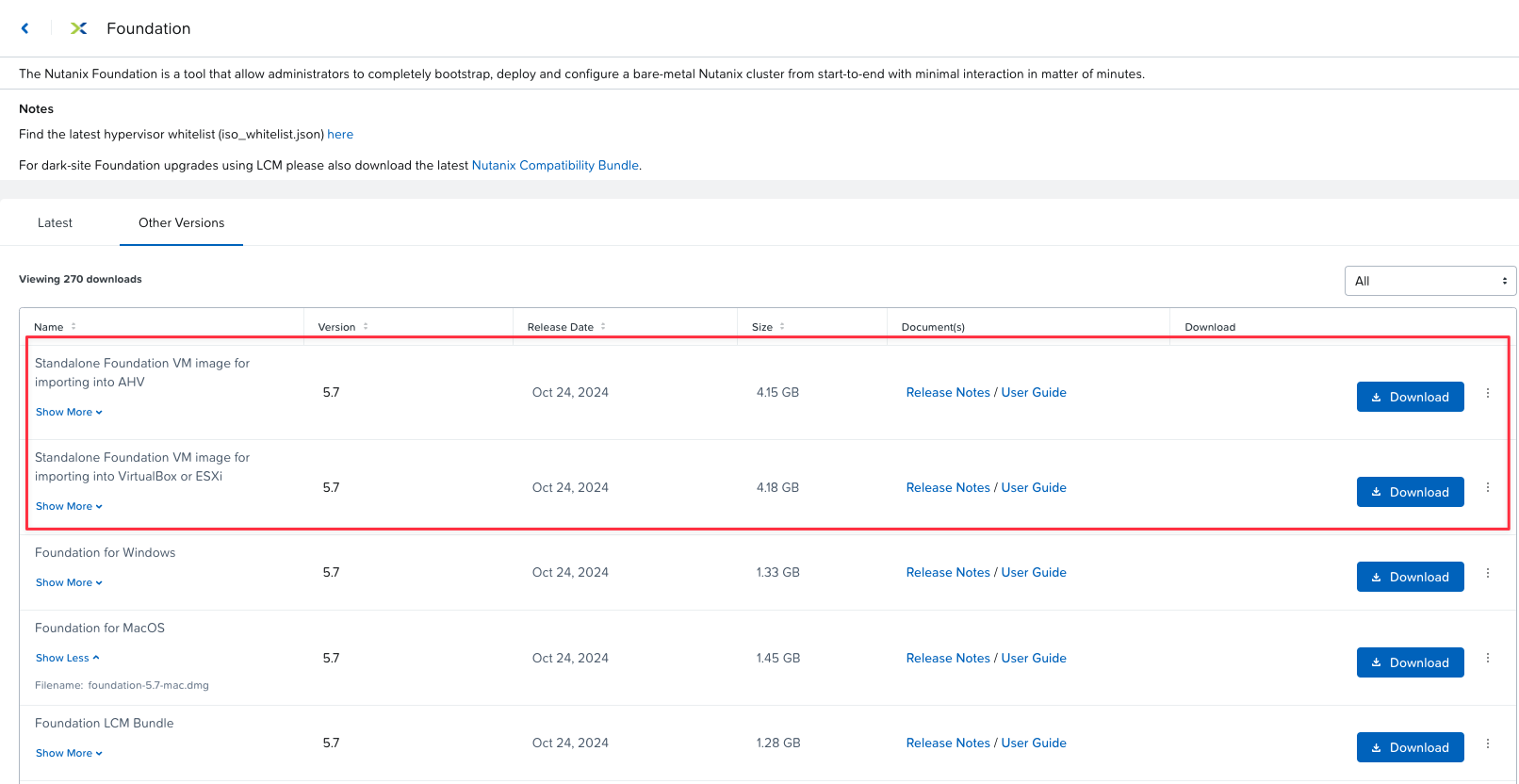Download the AHV Foundation VM image
This screenshot has height=784, width=1519.
coord(1410,397)
